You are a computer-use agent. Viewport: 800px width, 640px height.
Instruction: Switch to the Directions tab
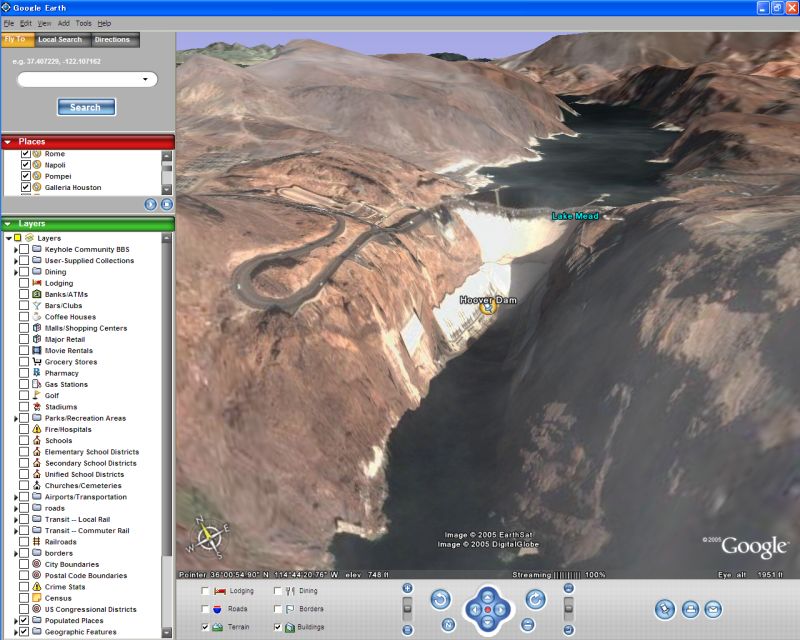click(x=112, y=40)
